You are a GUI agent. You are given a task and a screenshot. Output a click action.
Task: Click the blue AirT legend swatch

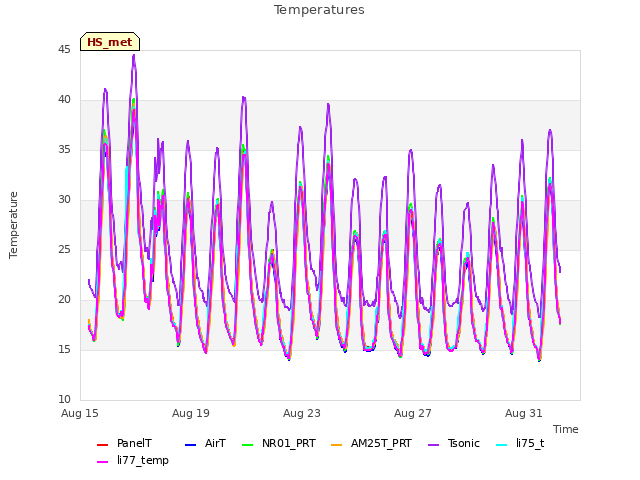pos(190,444)
